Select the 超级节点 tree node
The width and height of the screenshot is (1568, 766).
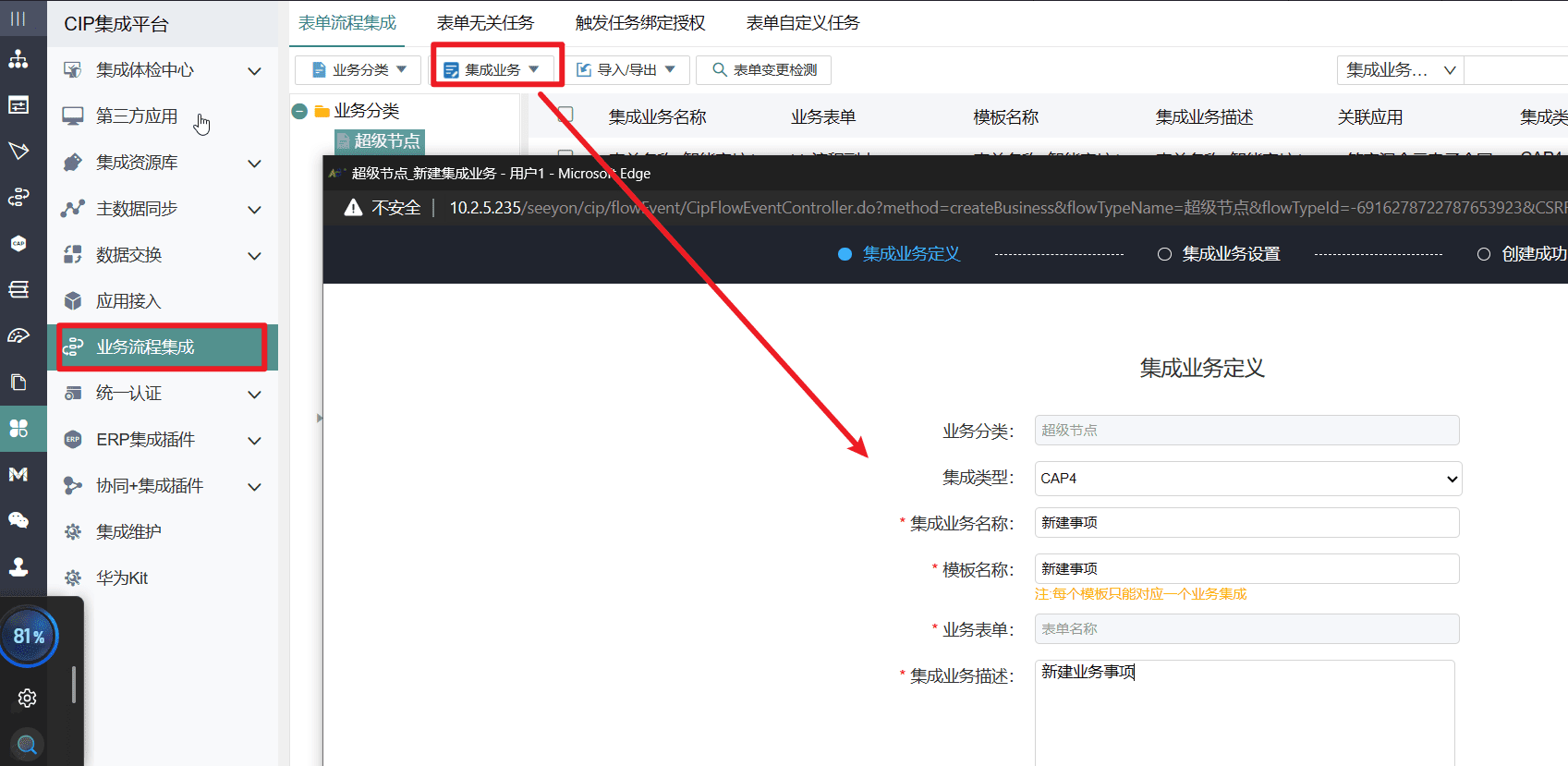point(380,141)
